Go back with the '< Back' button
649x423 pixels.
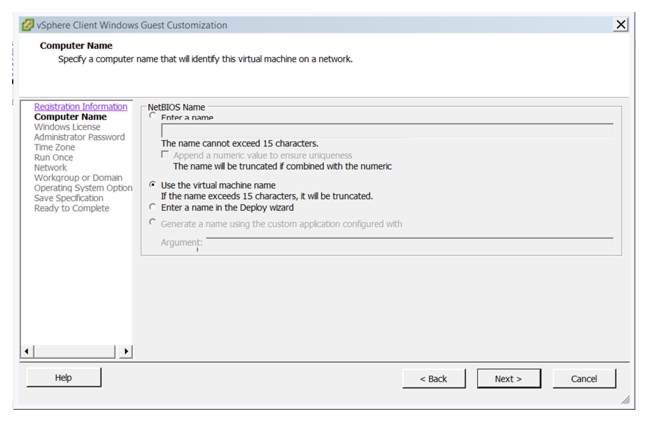(x=434, y=379)
